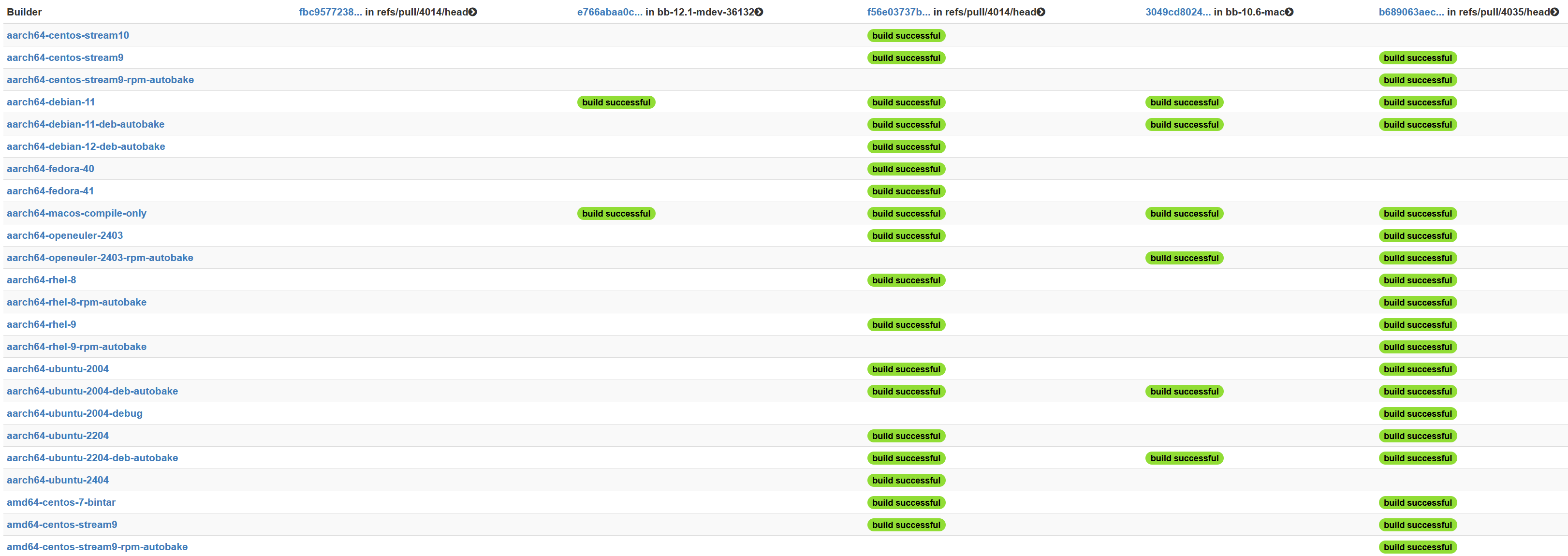Image resolution: width=1568 pixels, height=556 pixels.
Task: Click aarch64-fedora-41 build successful badge
Action: click(x=907, y=191)
